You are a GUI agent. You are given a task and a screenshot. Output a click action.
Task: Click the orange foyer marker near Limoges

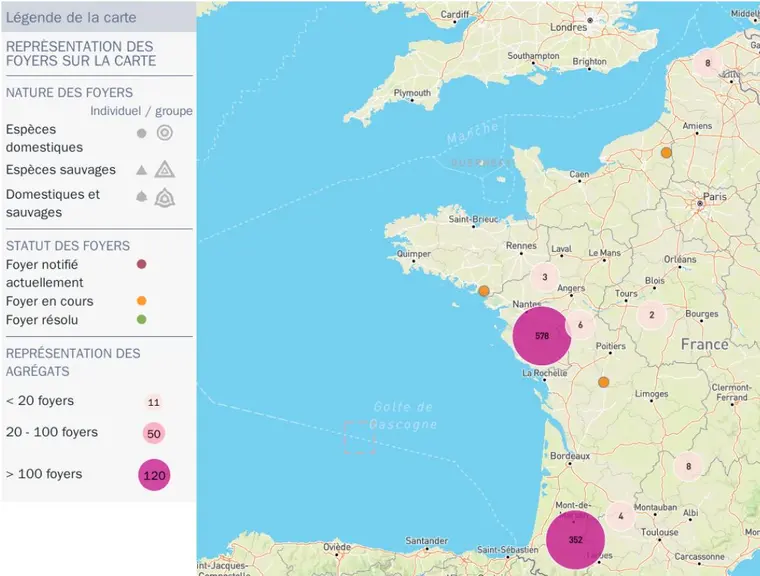(603, 382)
